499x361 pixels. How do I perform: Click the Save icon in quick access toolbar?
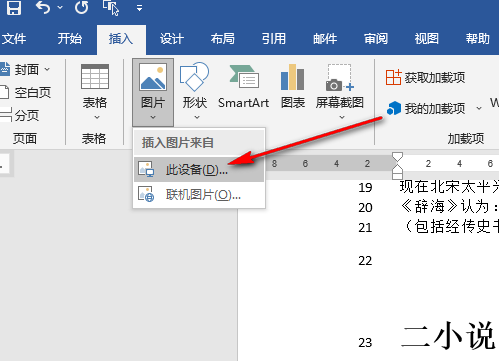(14, 7)
